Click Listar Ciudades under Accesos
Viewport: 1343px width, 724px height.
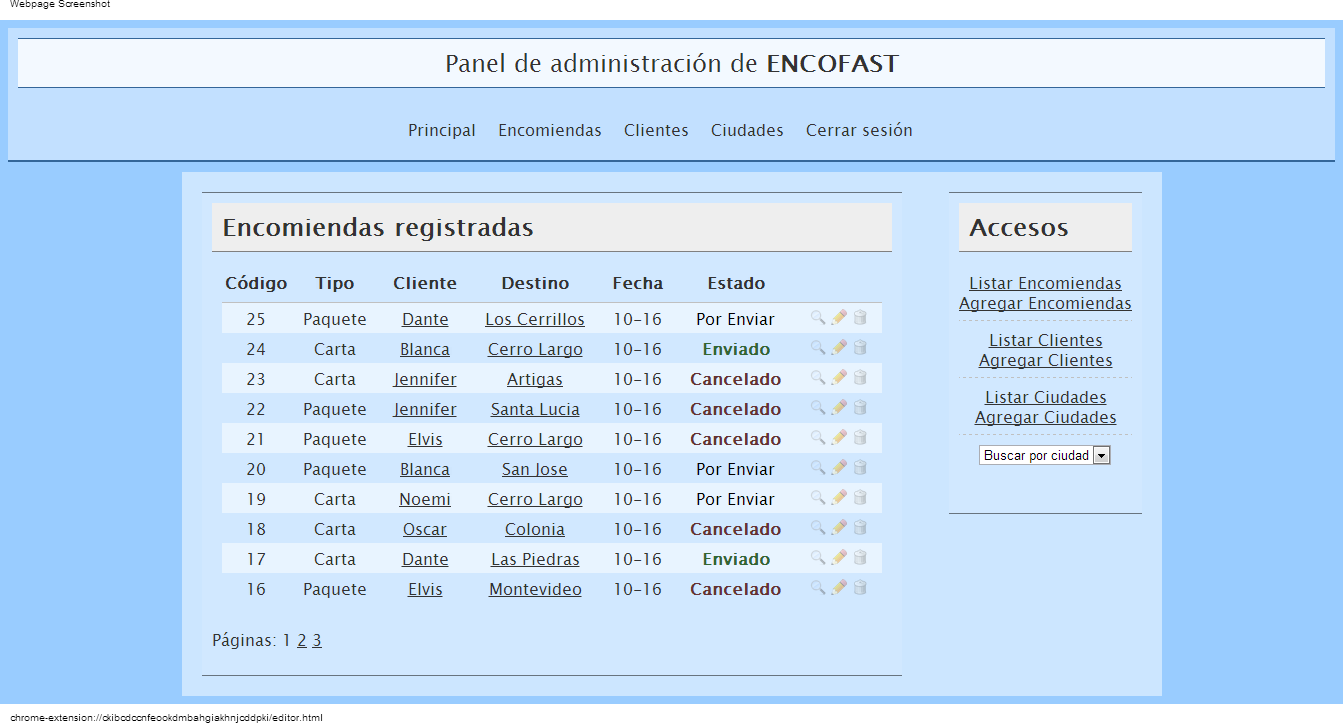pyautogui.click(x=1045, y=396)
